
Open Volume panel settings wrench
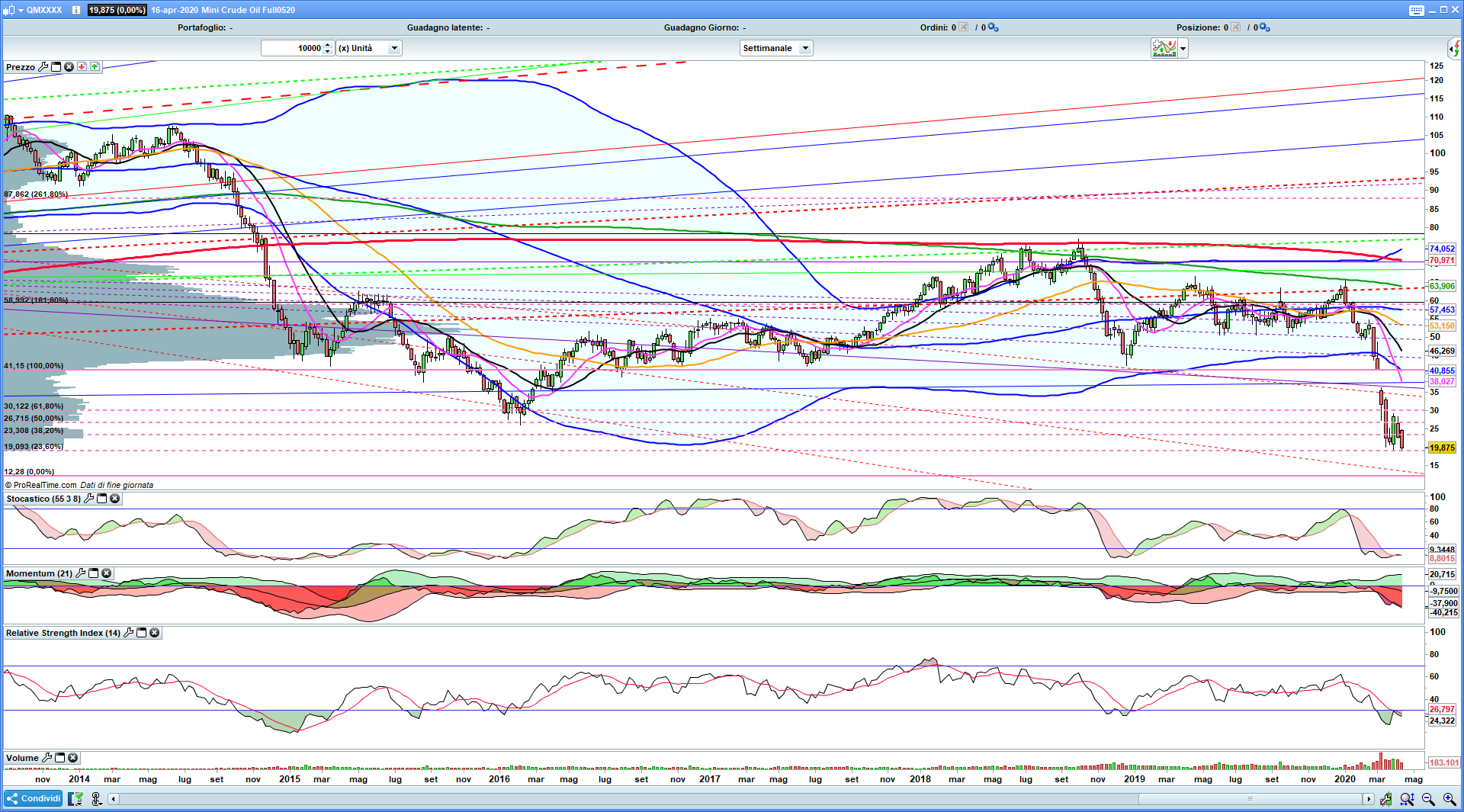tap(47, 758)
